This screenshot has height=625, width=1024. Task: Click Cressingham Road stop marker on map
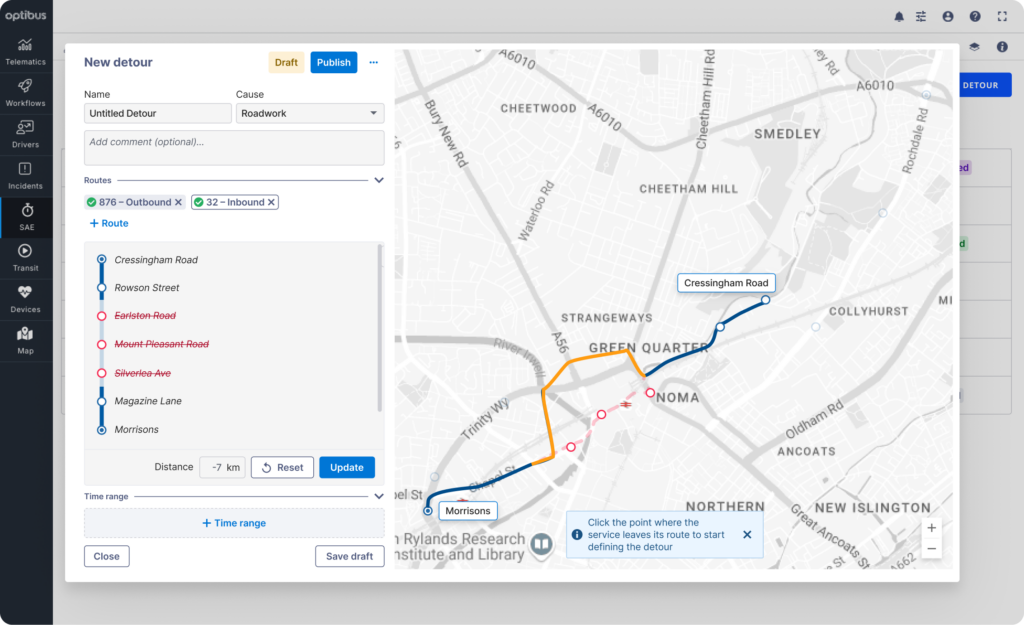coord(765,300)
